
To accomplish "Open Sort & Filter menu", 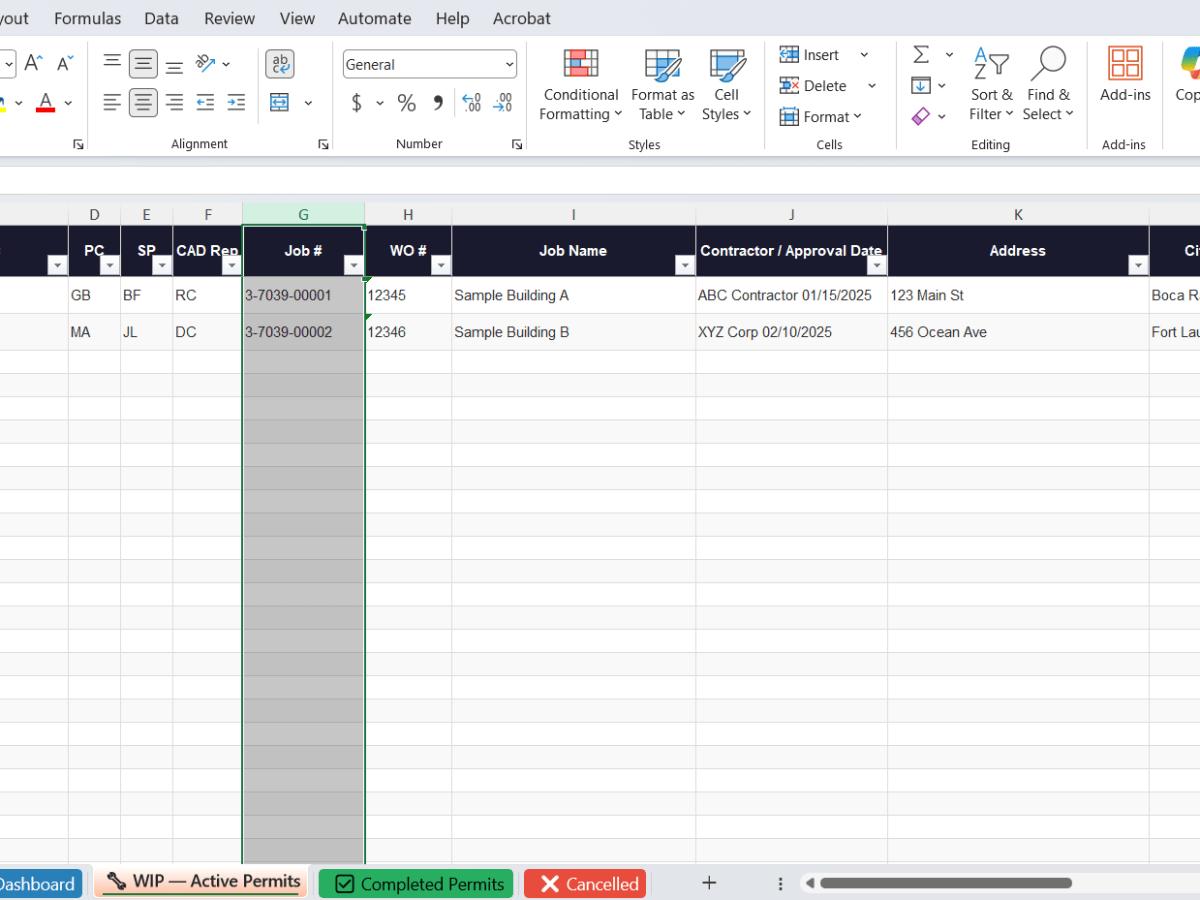I will click(x=991, y=85).
